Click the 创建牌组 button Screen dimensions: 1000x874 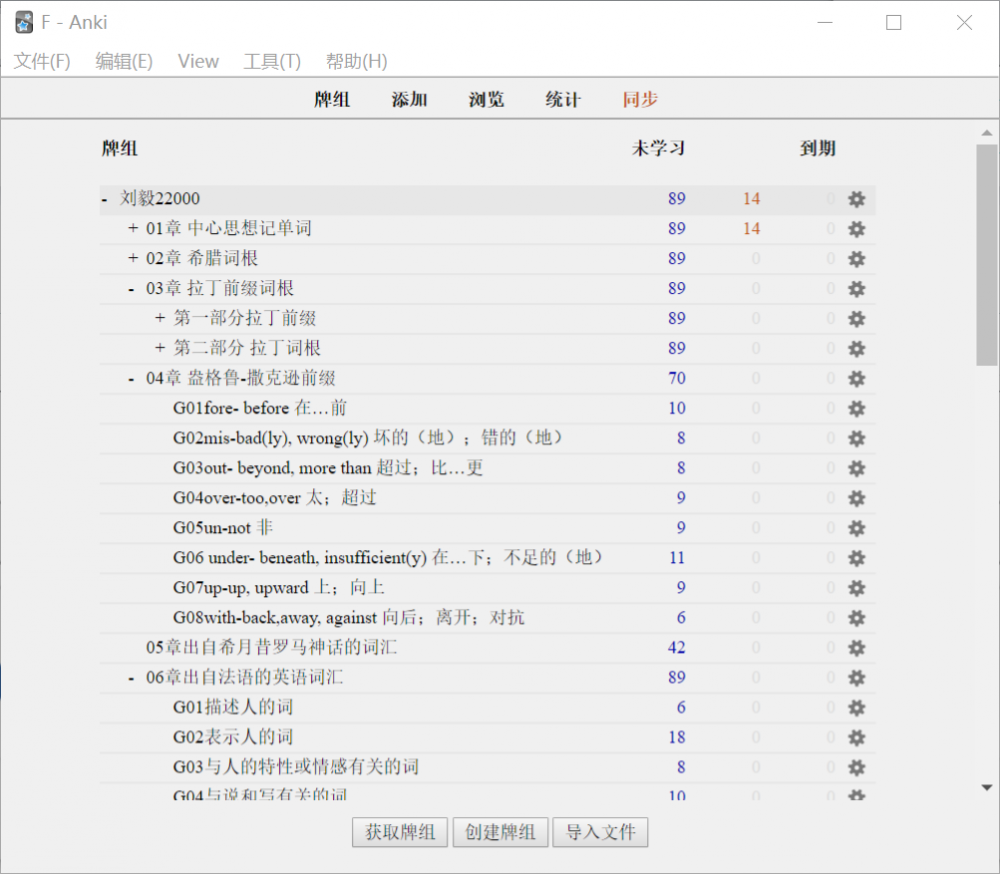point(500,832)
